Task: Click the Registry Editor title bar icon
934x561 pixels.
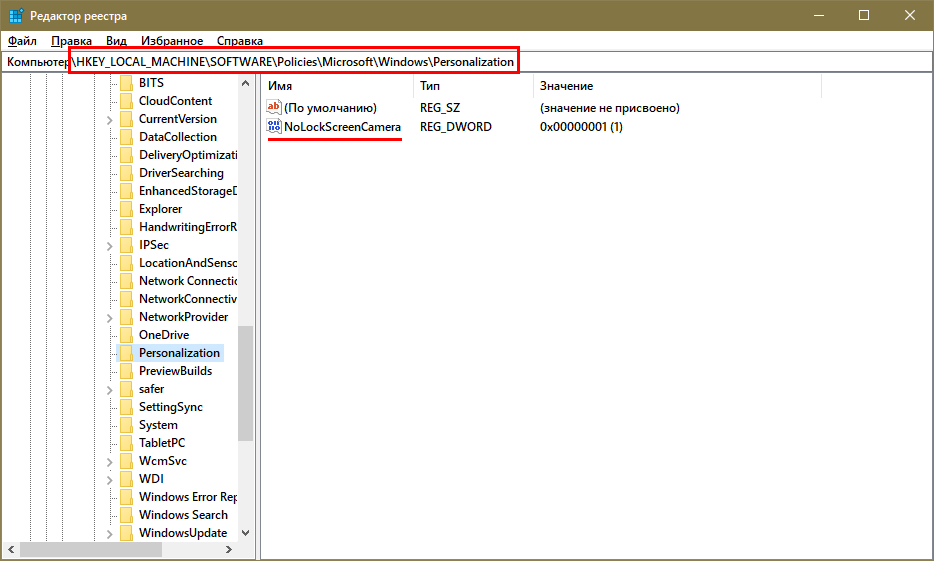Action: click(x=16, y=15)
